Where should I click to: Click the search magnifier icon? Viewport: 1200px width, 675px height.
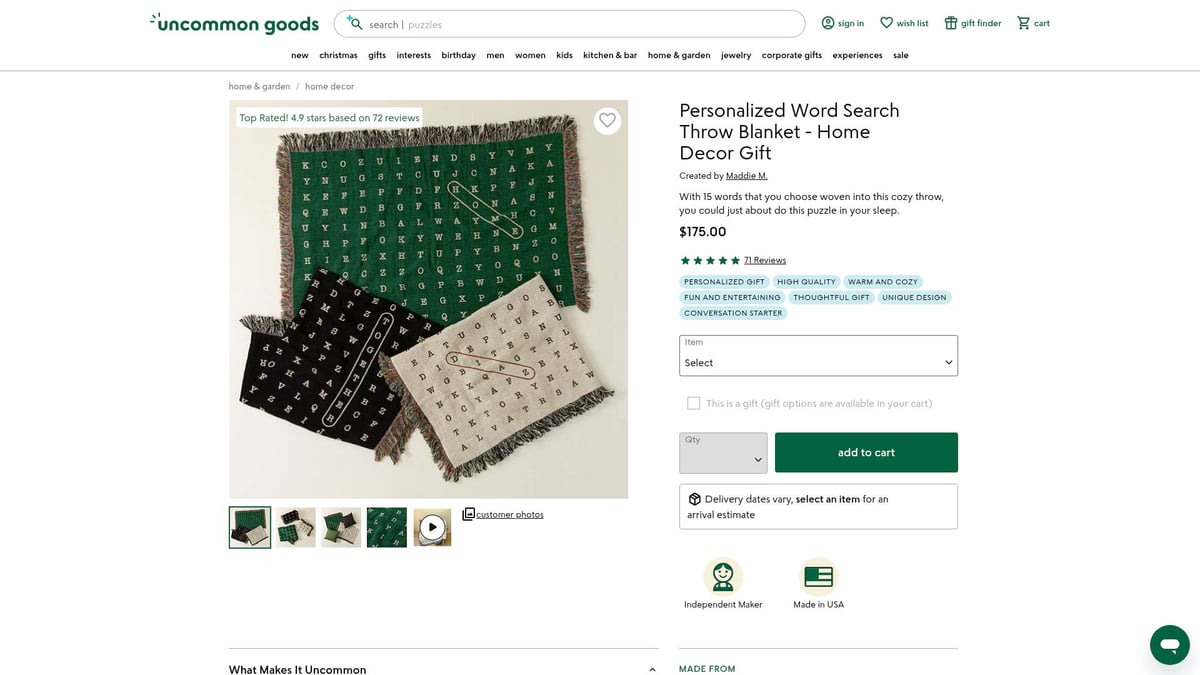pos(355,23)
